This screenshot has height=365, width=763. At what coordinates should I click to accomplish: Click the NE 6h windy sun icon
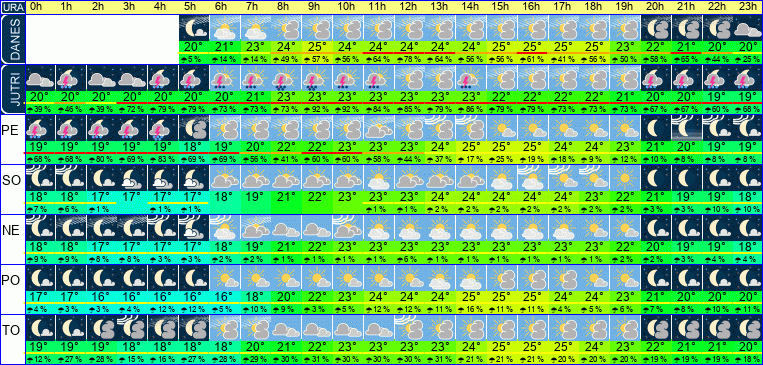(224, 228)
